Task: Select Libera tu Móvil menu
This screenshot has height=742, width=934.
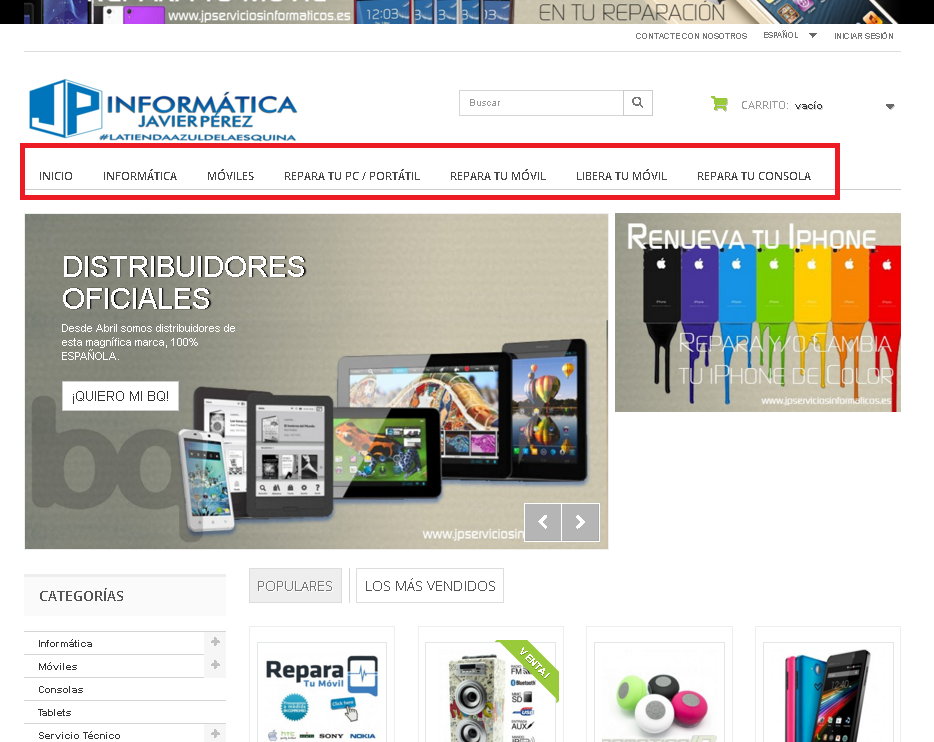Action: click(621, 176)
